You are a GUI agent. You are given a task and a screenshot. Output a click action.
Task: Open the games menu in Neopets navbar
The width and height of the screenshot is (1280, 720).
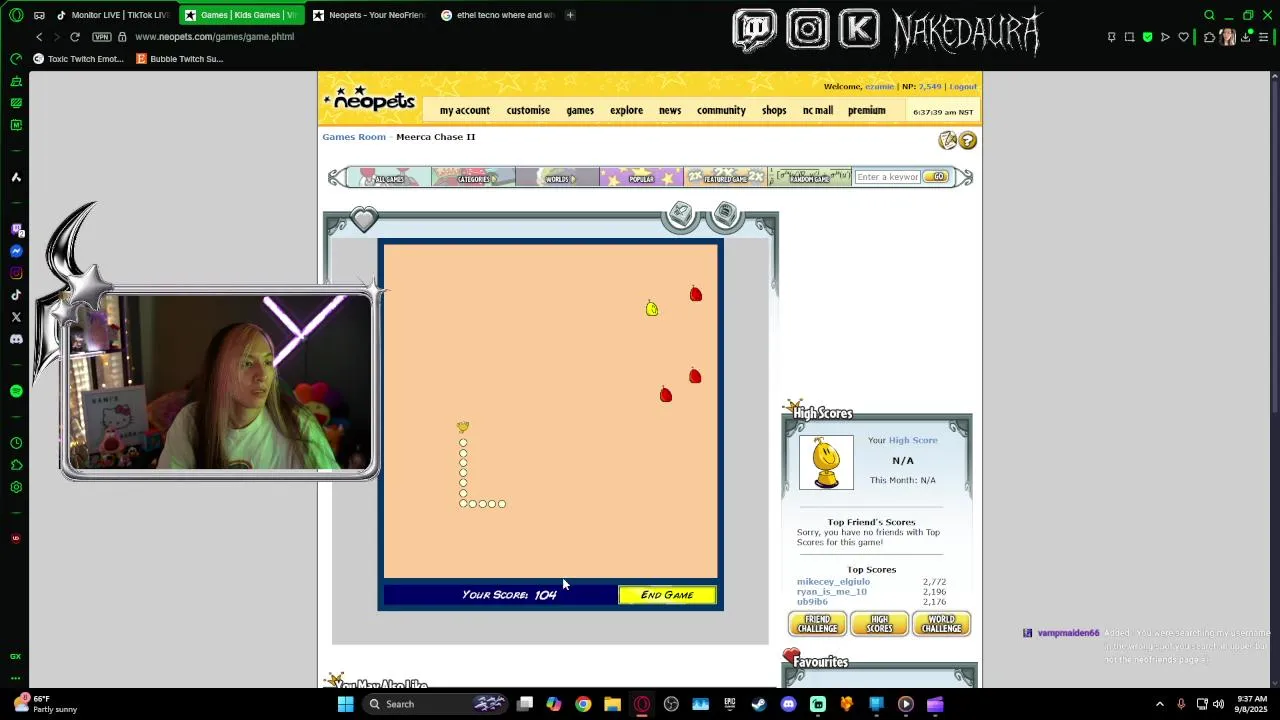tap(580, 110)
